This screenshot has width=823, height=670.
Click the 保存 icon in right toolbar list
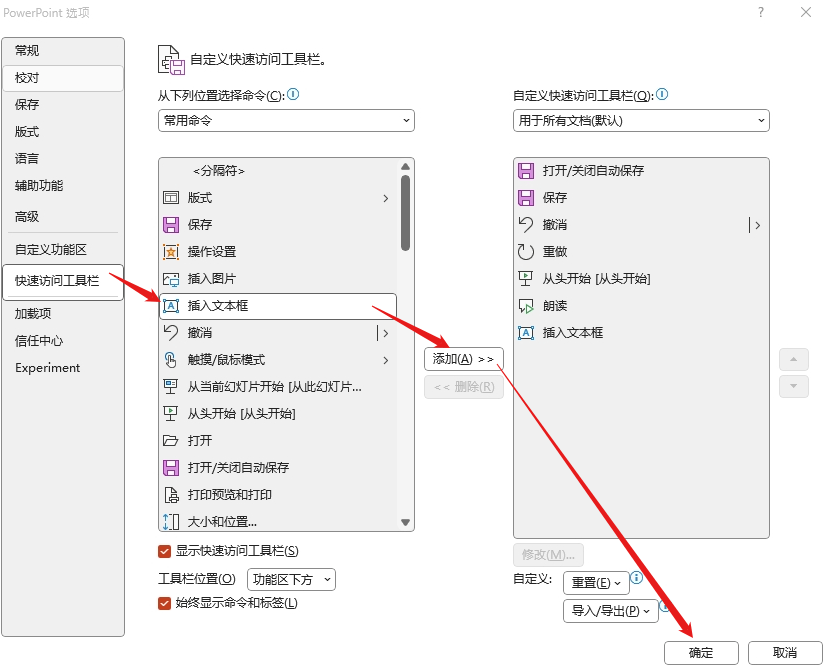coord(526,198)
